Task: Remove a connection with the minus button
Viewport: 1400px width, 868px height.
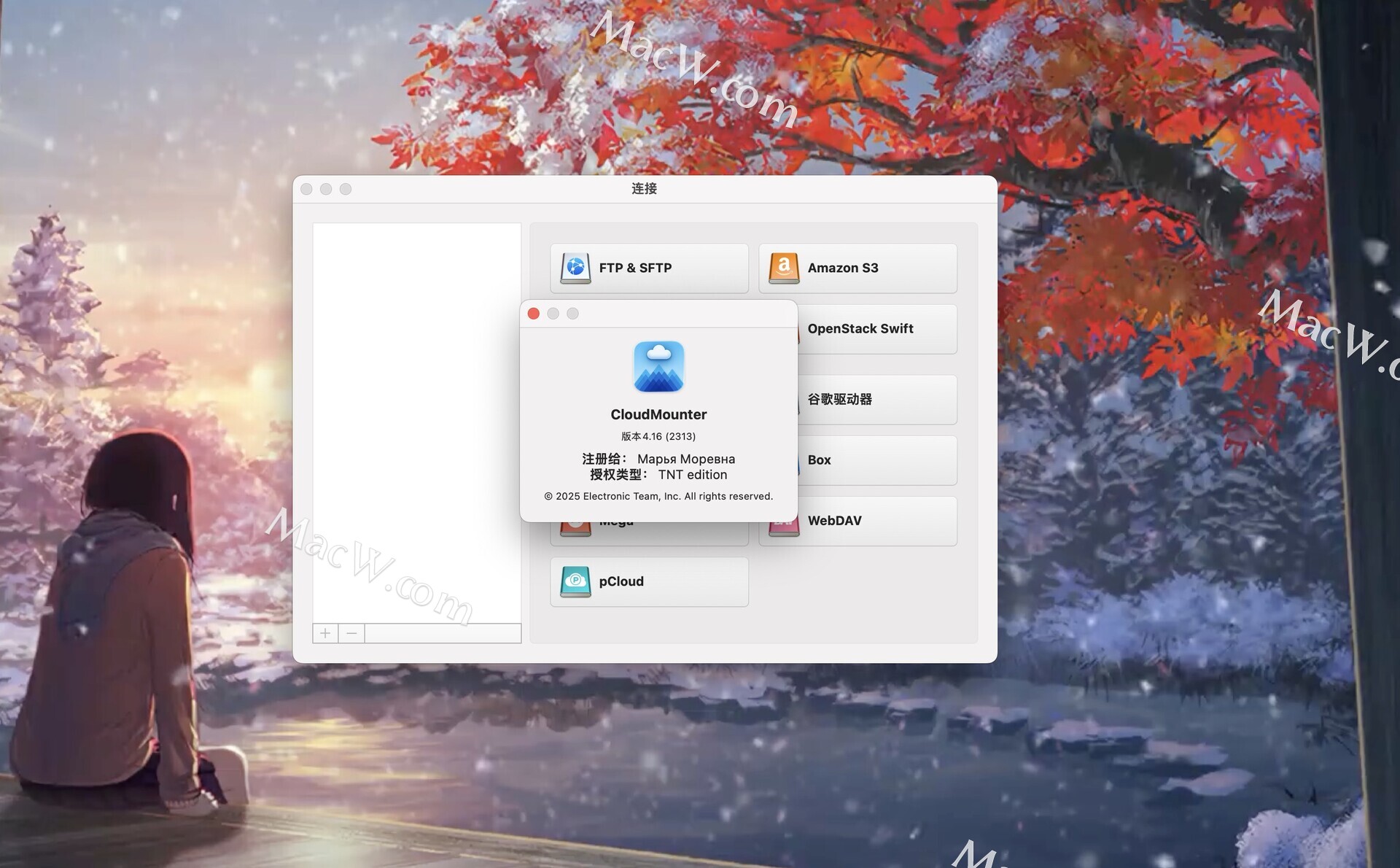Action: (x=351, y=633)
